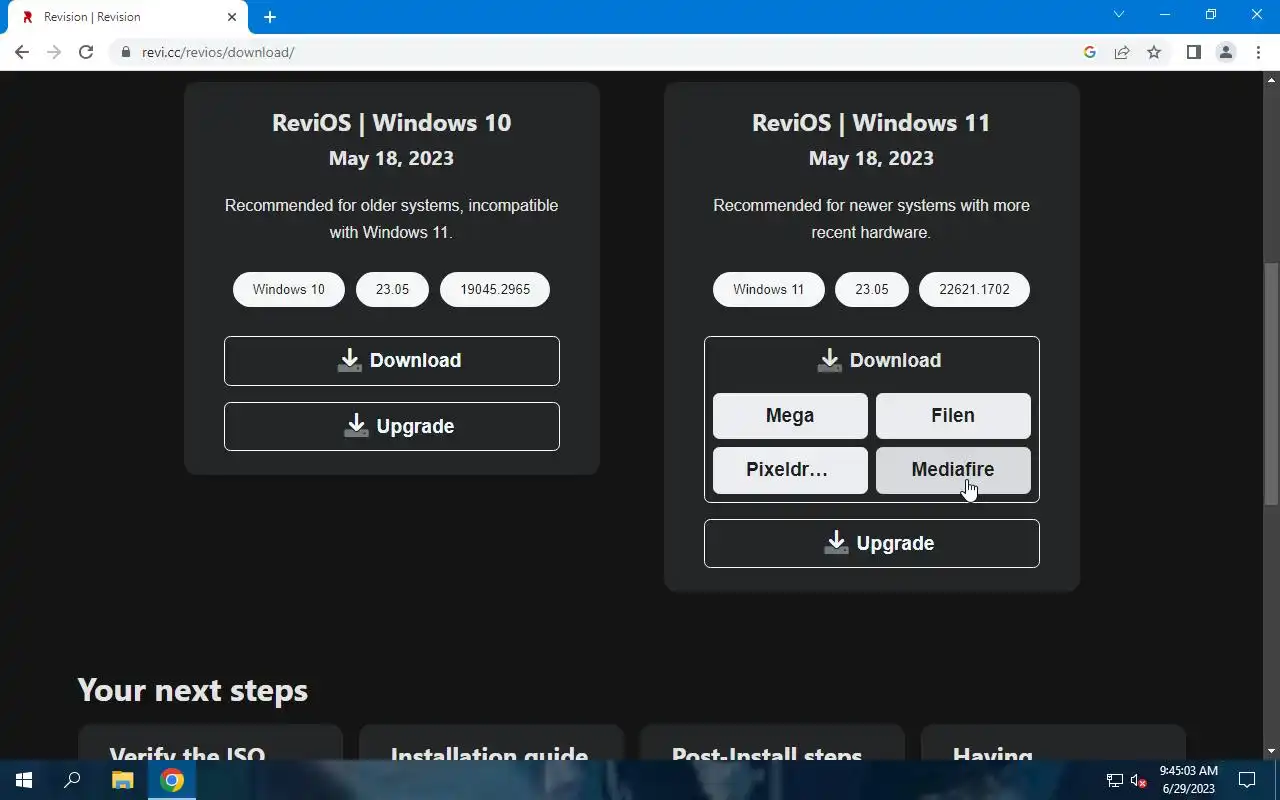Click the scrollbar up arrow

pos(1271,79)
